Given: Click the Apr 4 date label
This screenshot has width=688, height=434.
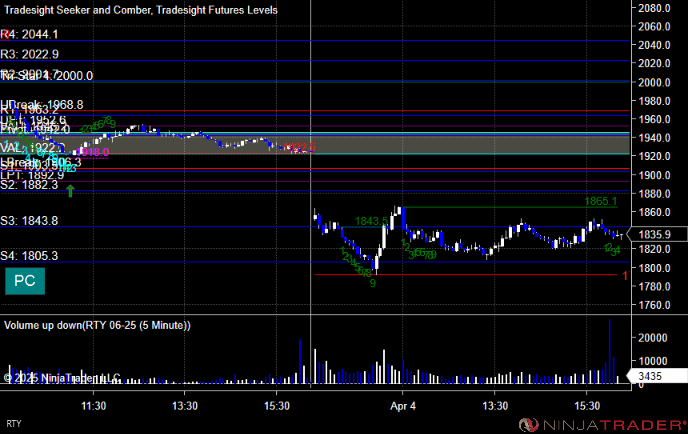Looking at the screenshot, I should pos(403,406).
